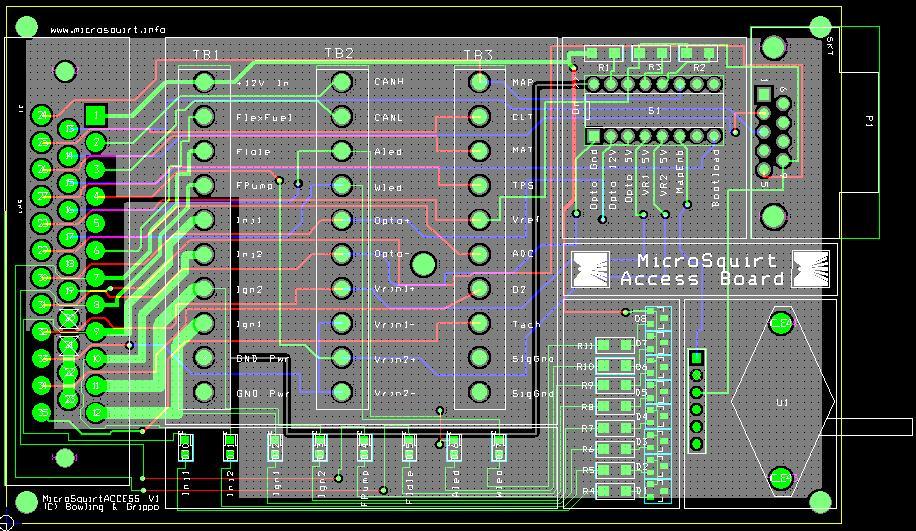Click the 'MicroSquirt' title text

(x=707, y=261)
